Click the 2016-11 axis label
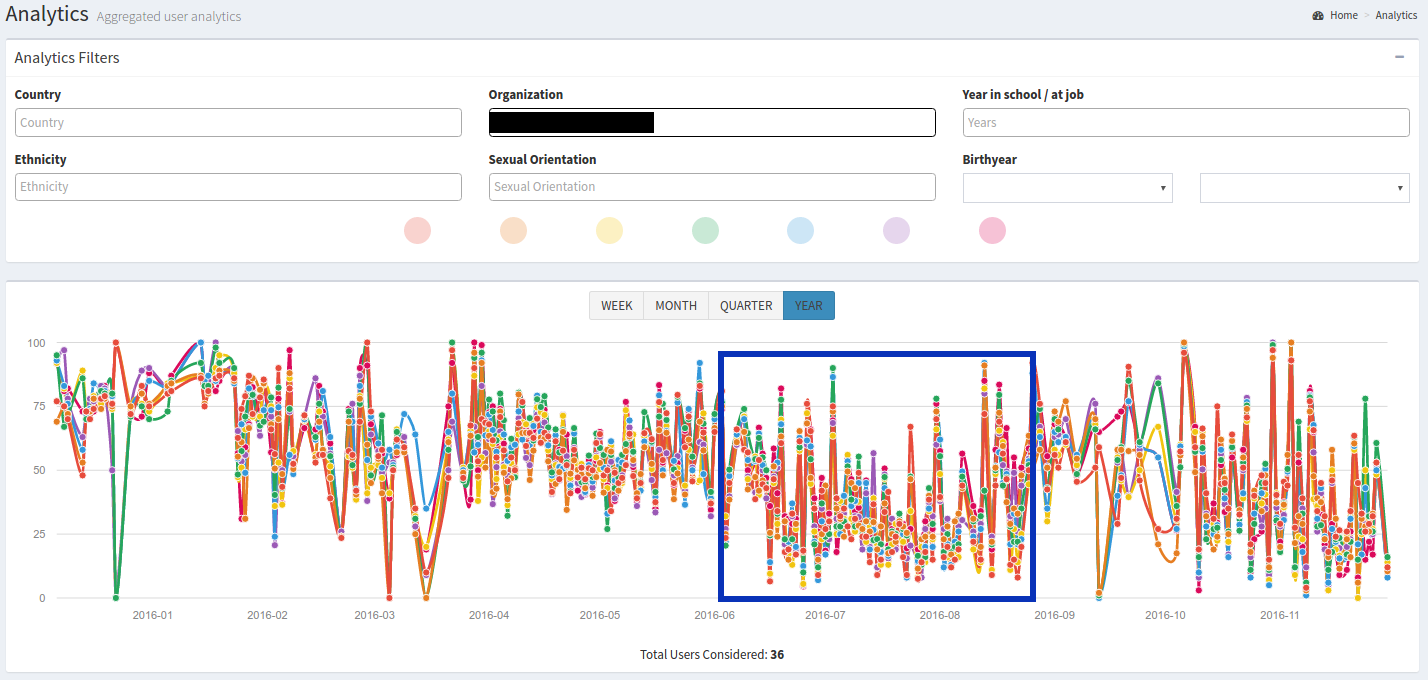The height and width of the screenshot is (680, 1428). tap(1279, 615)
